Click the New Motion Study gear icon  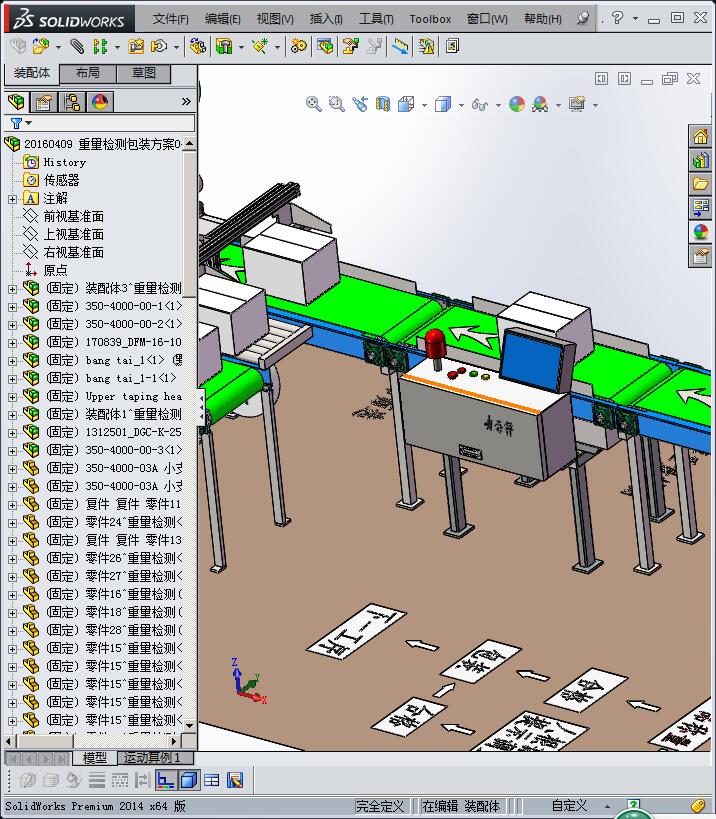tap(299, 46)
